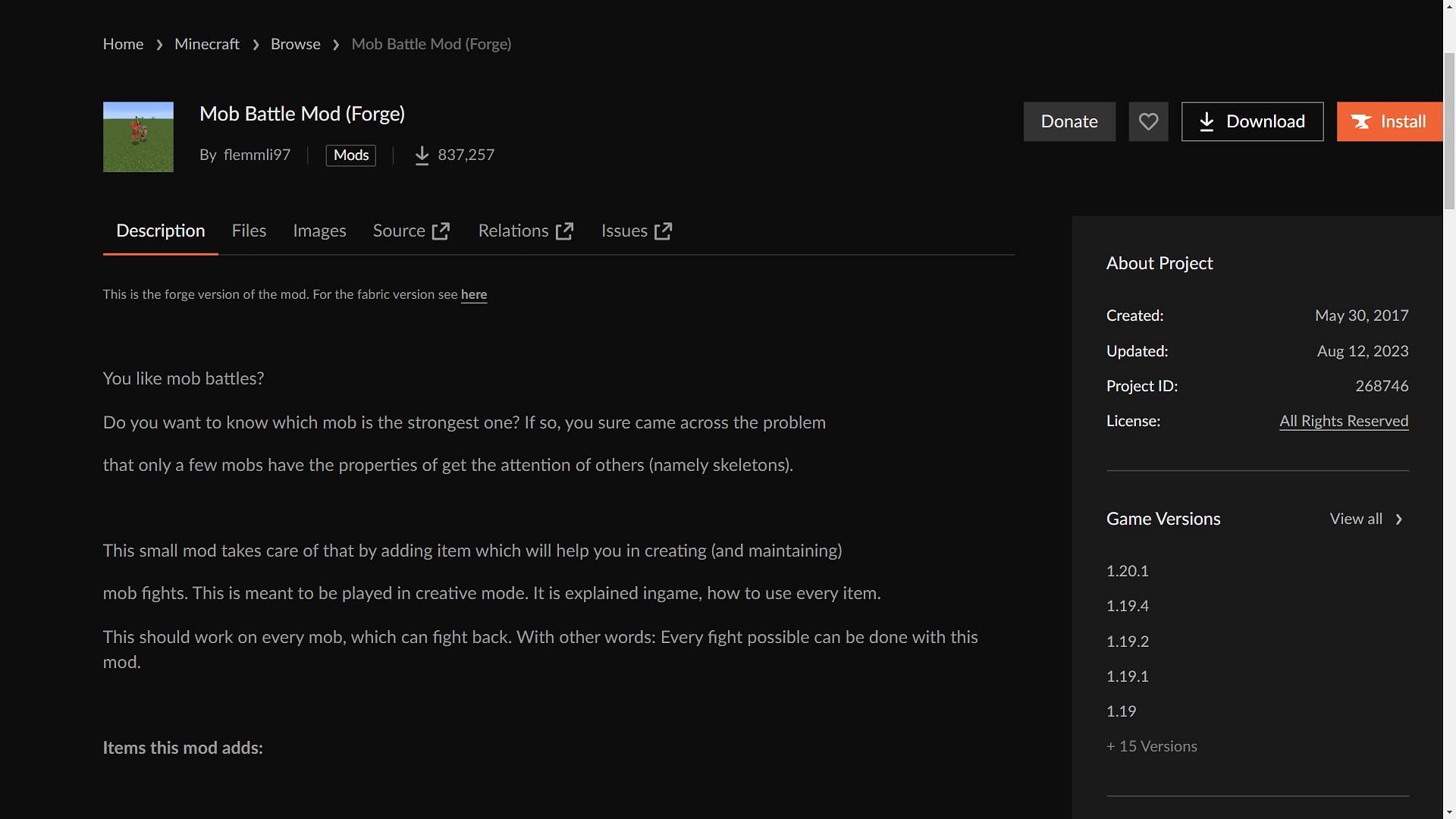Click the Install icon button
The height and width of the screenshot is (819, 1456).
[x=1361, y=121]
